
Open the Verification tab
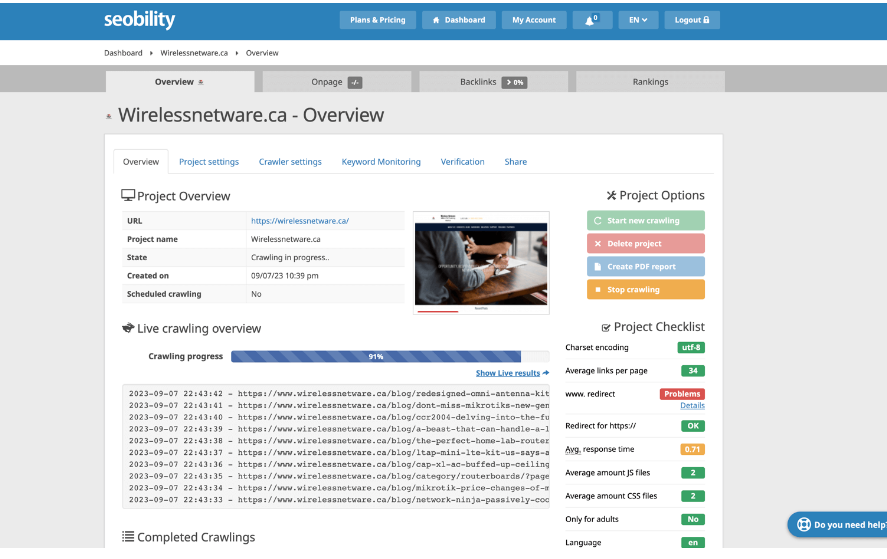click(x=462, y=162)
